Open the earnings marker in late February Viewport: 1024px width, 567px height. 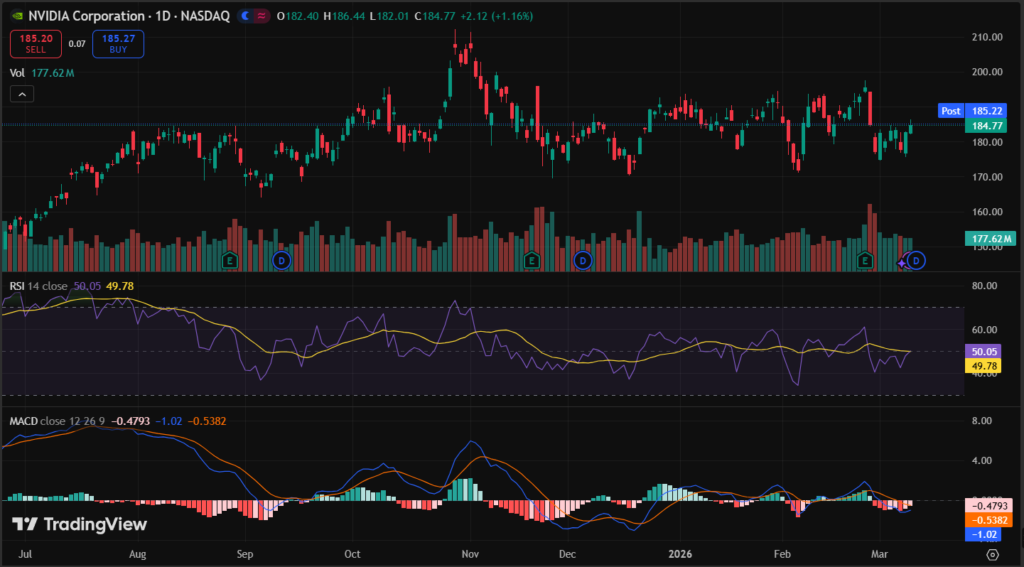(x=866, y=260)
